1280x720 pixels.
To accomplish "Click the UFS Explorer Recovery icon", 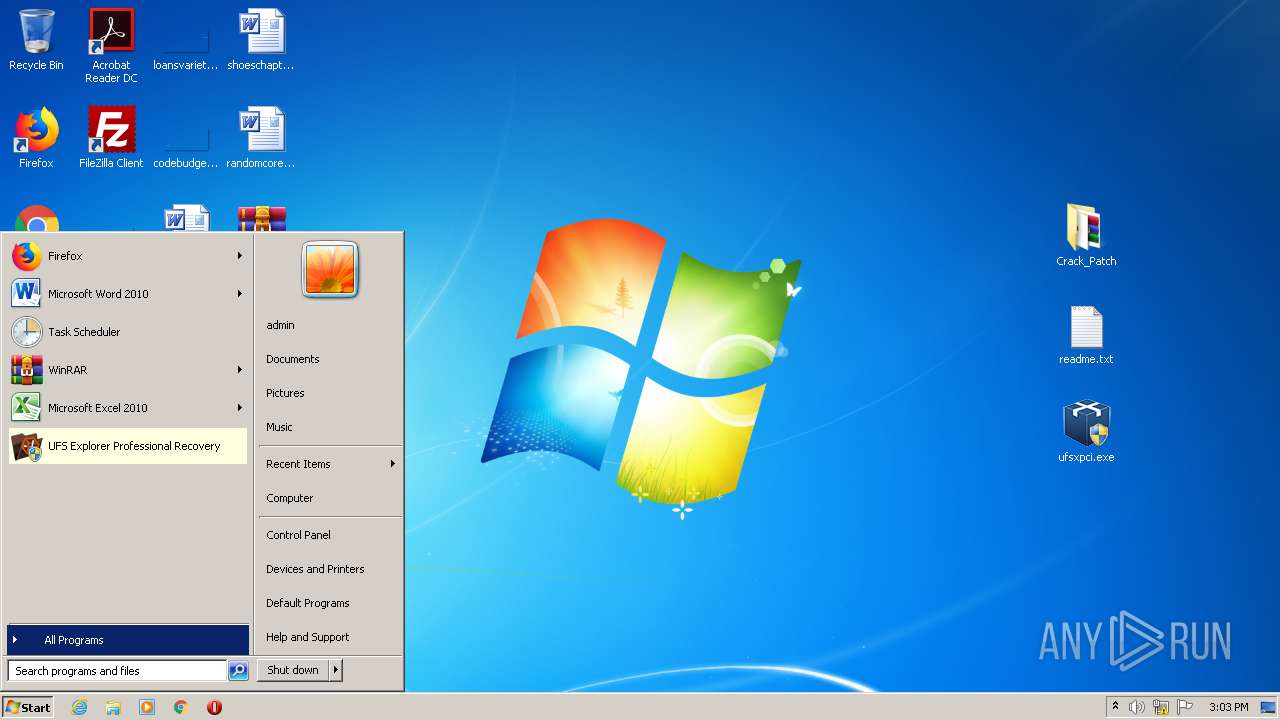I will 27,446.
